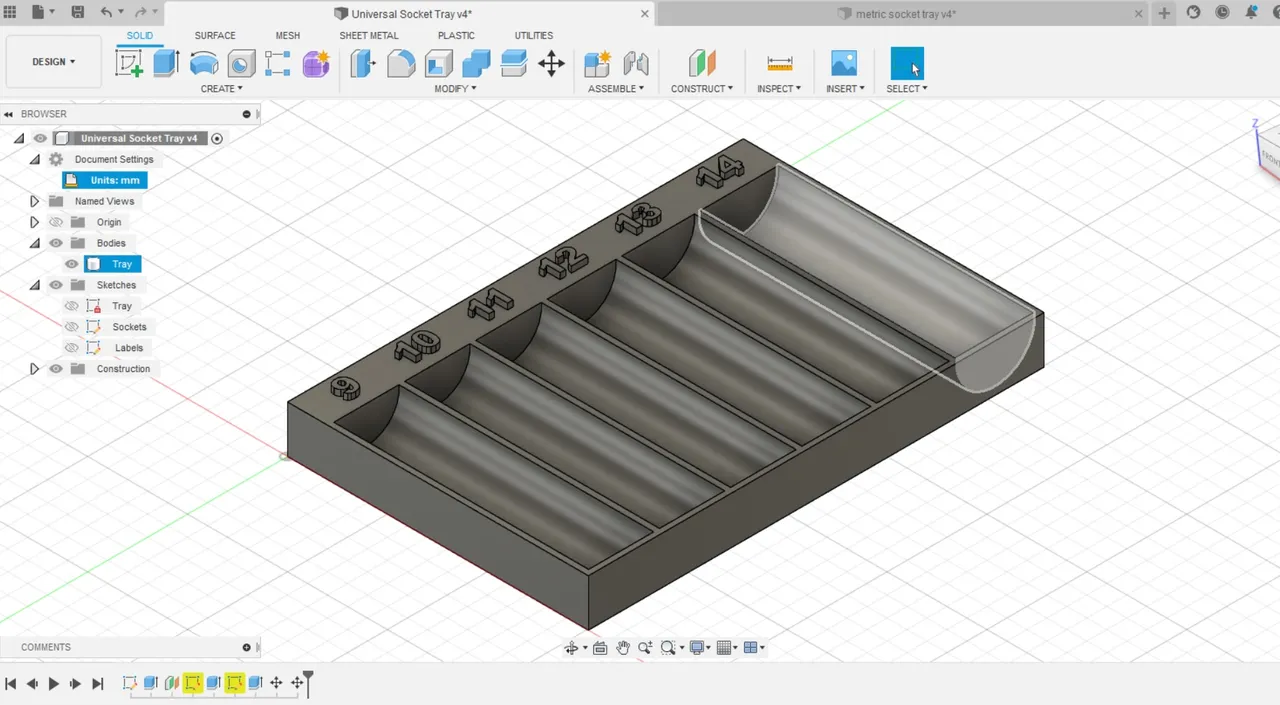
Task: Toggle visibility of Construction folder
Action: (56, 369)
